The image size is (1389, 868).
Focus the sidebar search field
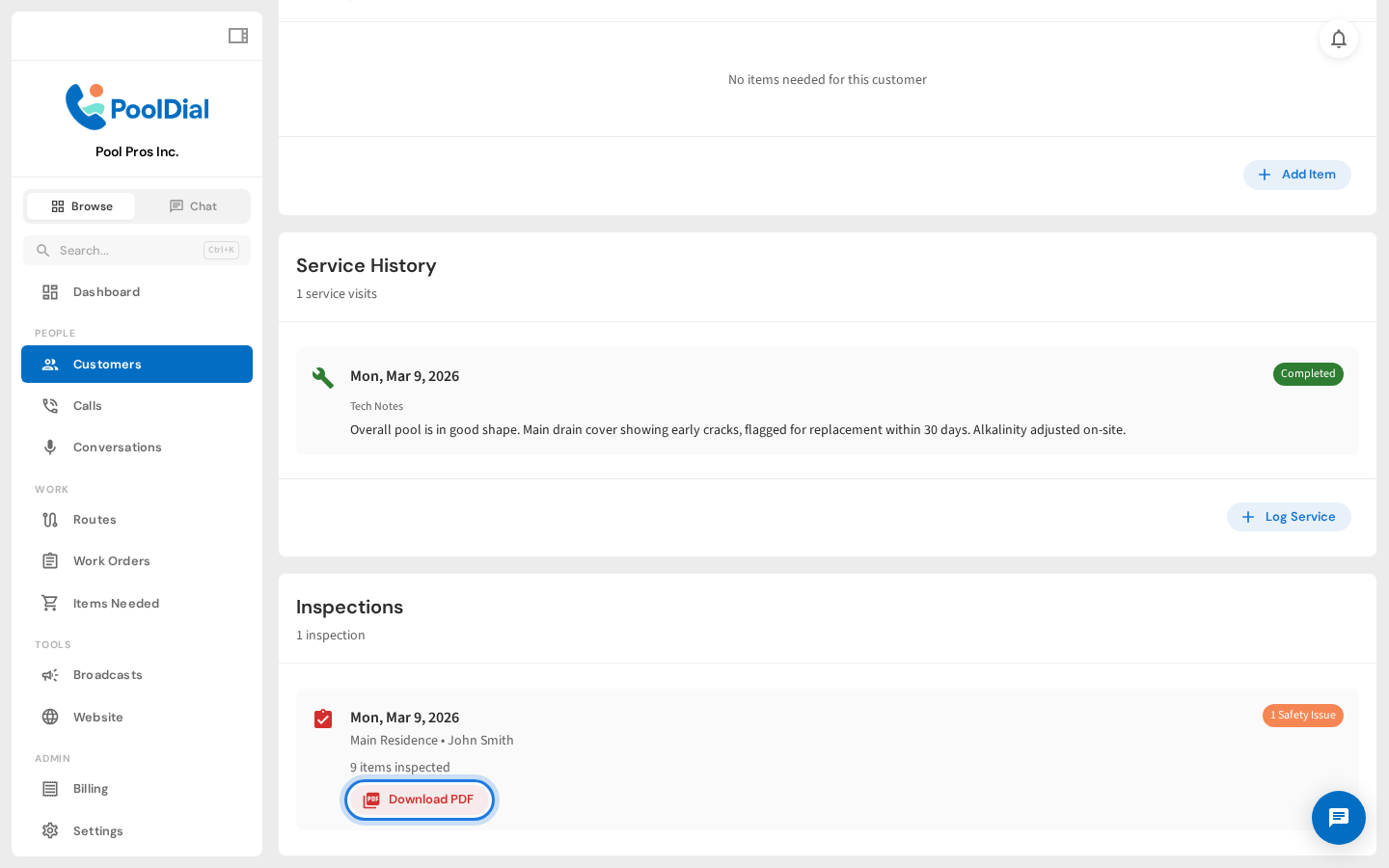pyautogui.click(x=125, y=251)
